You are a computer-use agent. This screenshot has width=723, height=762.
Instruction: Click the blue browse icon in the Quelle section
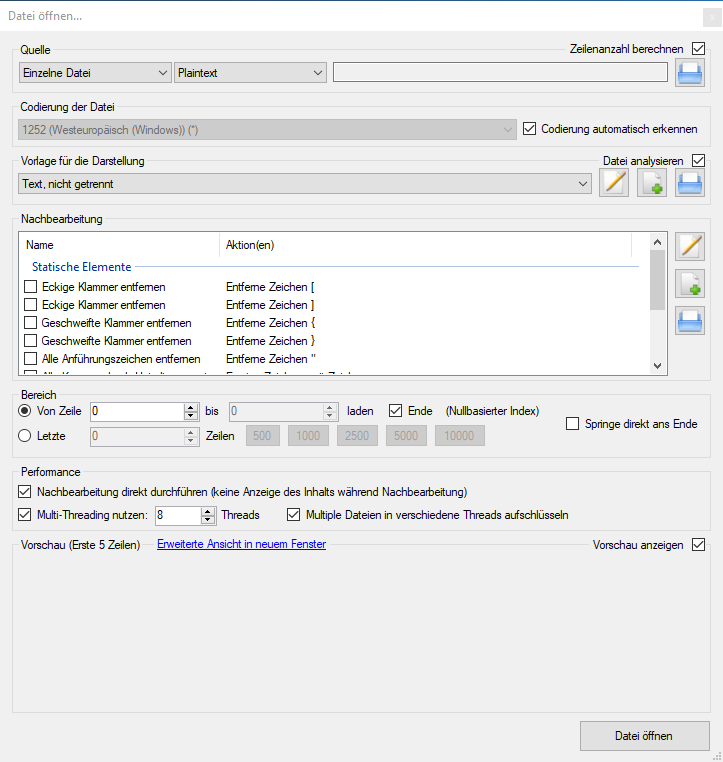click(689, 73)
